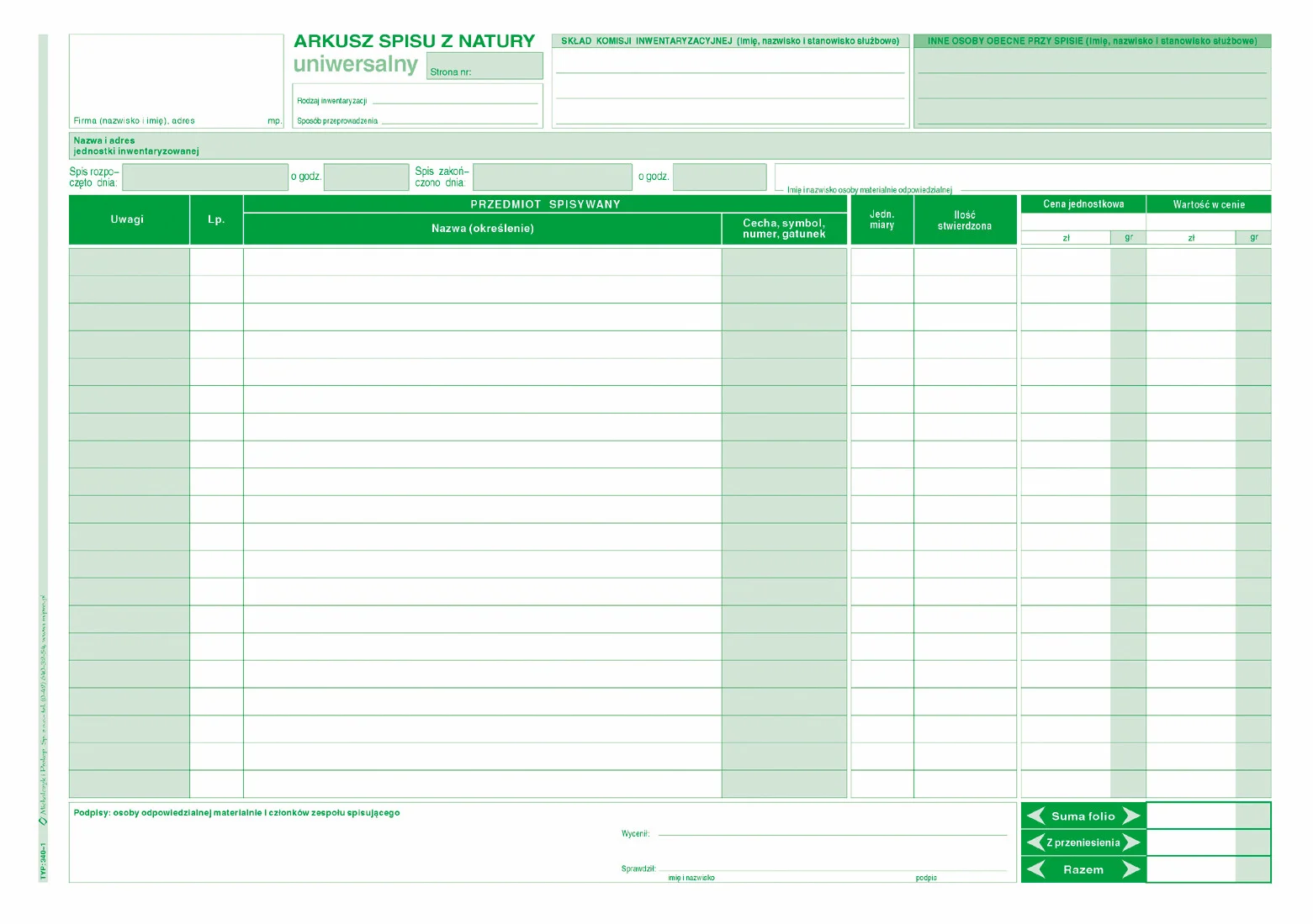Click the o godz. field after end date
1313x924 pixels.
719,177
